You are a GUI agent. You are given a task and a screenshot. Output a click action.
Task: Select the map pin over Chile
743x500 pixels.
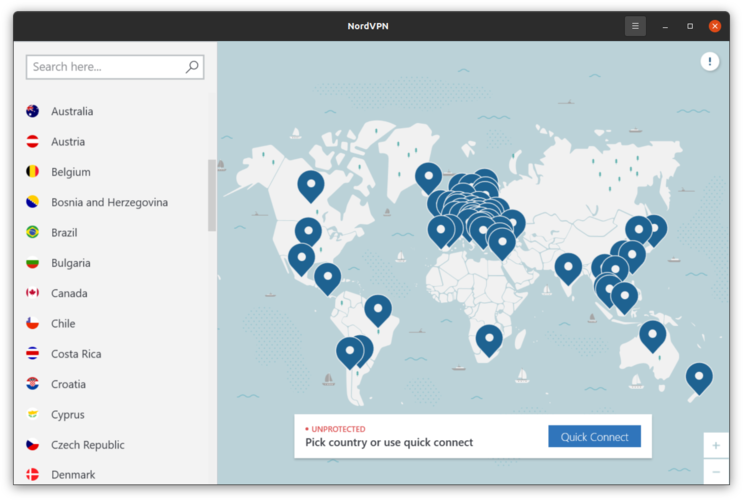(x=350, y=352)
